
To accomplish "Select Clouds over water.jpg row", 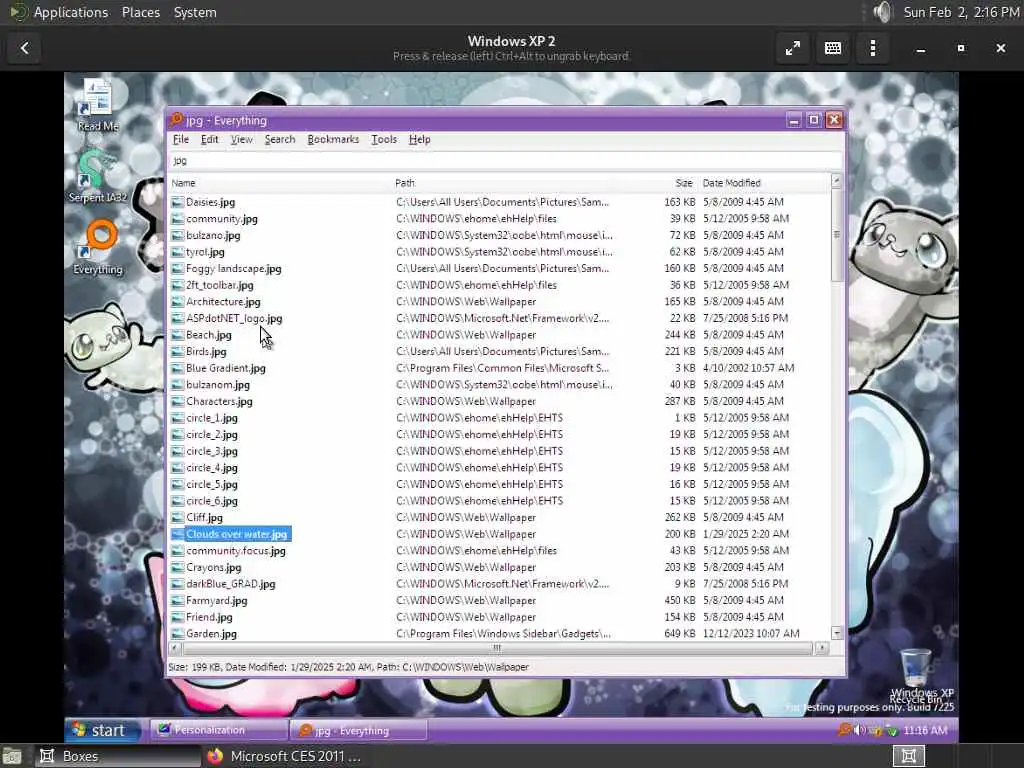I will click(x=500, y=534).
